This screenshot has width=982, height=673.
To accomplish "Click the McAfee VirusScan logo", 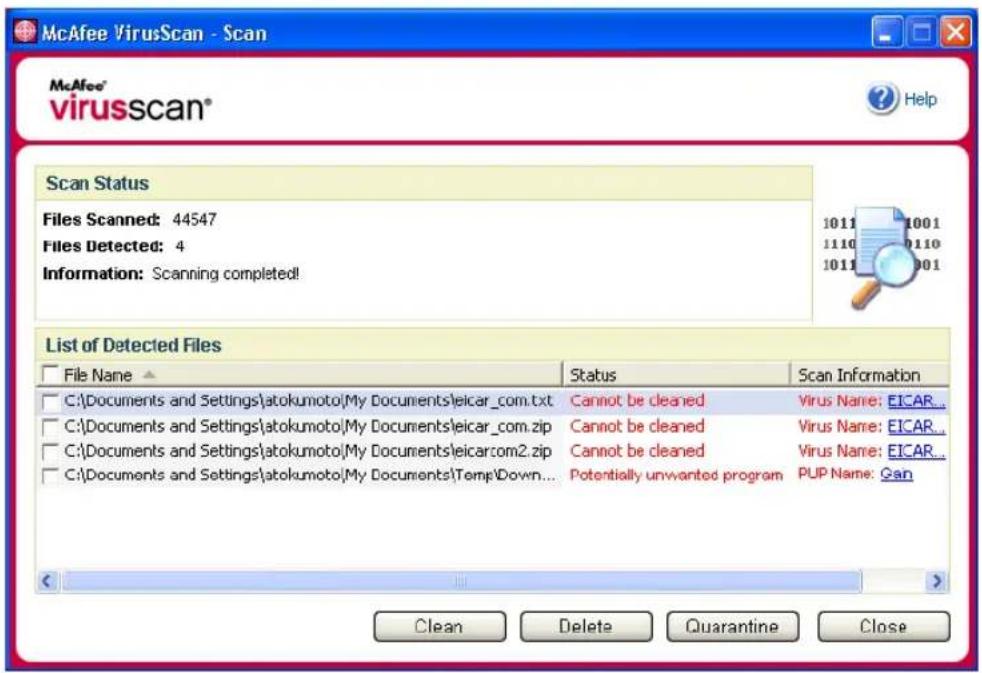I will pyautogui.click(x=130, y=100).
